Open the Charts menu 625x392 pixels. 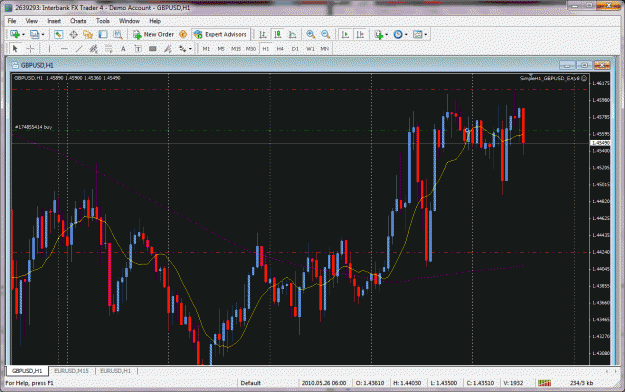coord(78,21)
